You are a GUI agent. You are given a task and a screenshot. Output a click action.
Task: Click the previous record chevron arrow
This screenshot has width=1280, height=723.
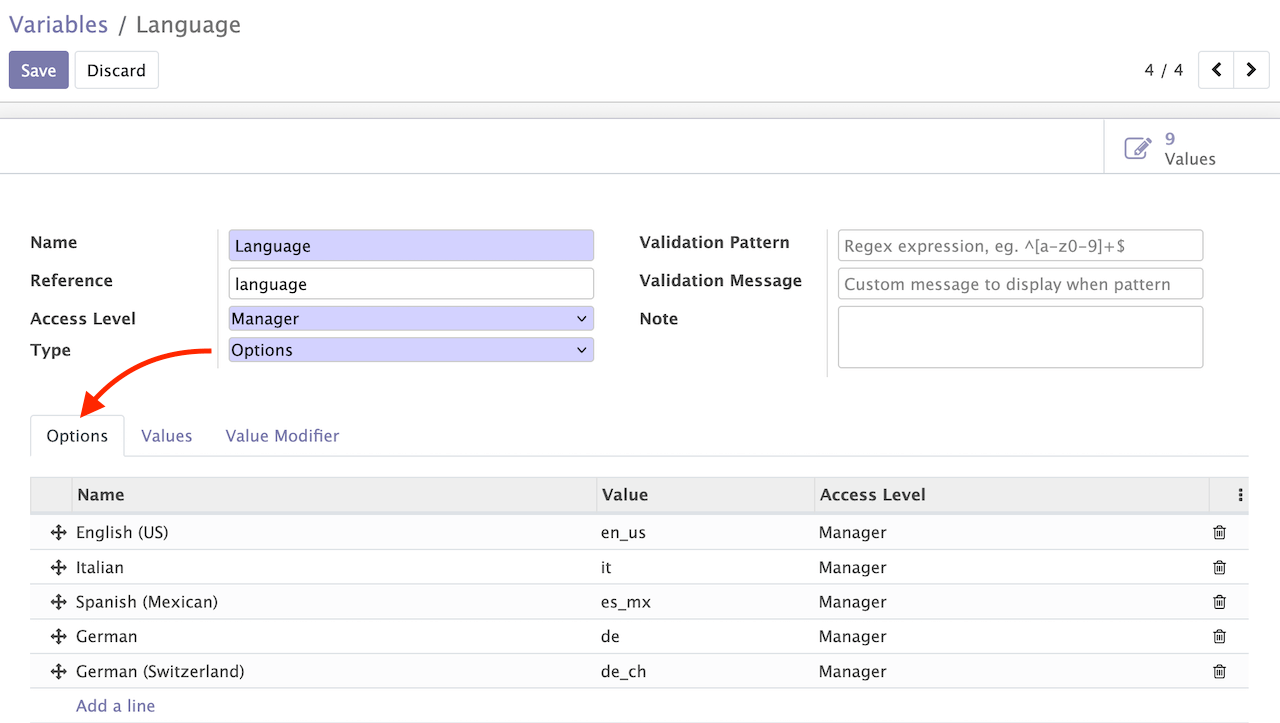click(x=1216, y=70)
